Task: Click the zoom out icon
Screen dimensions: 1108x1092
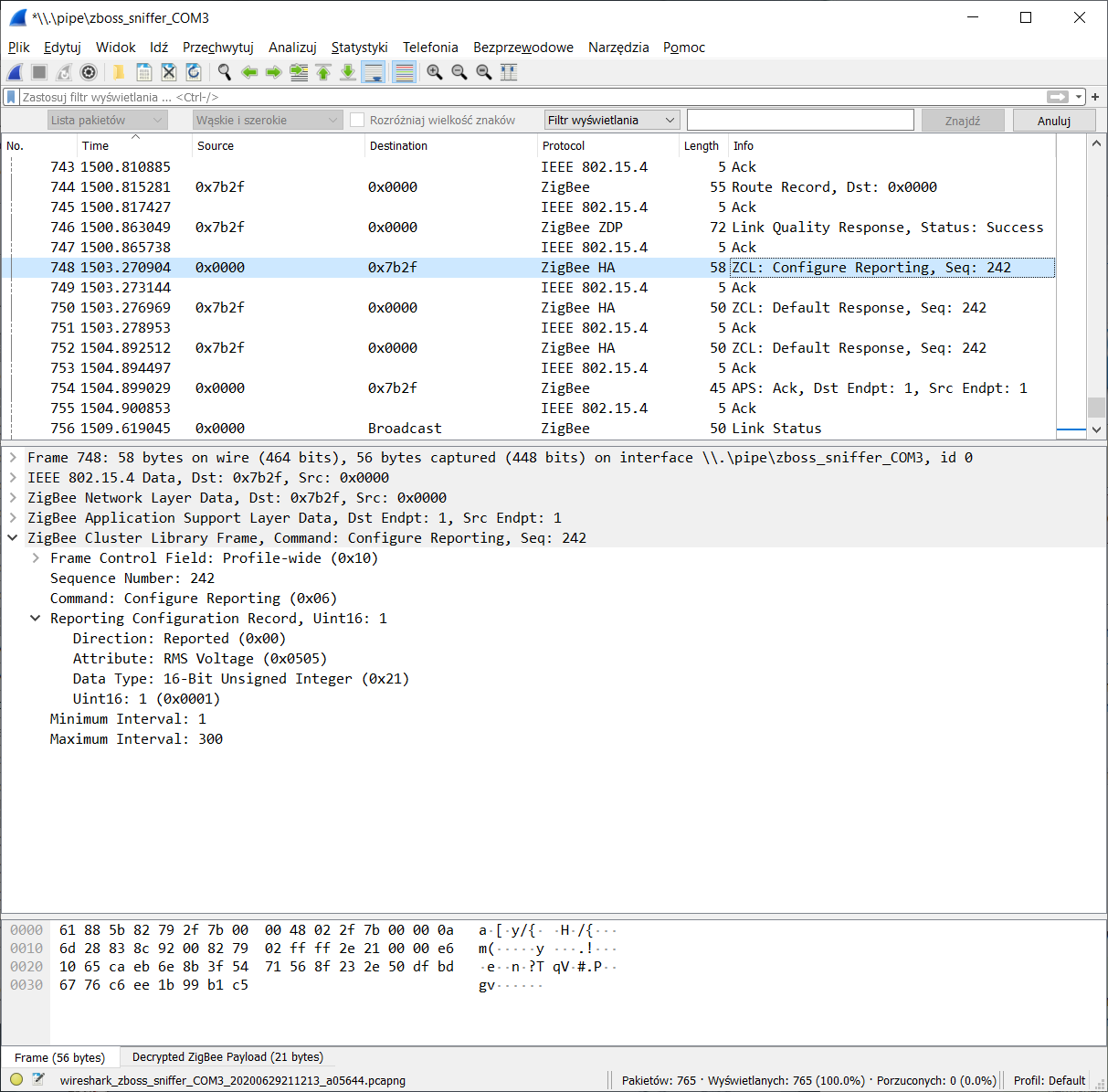Action: pos(459,72)
